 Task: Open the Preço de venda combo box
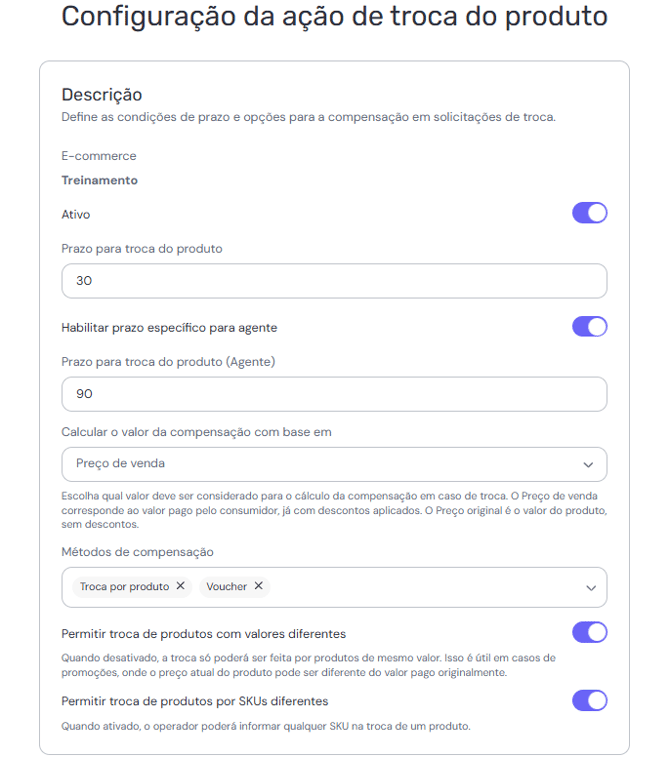click(320, 464)
